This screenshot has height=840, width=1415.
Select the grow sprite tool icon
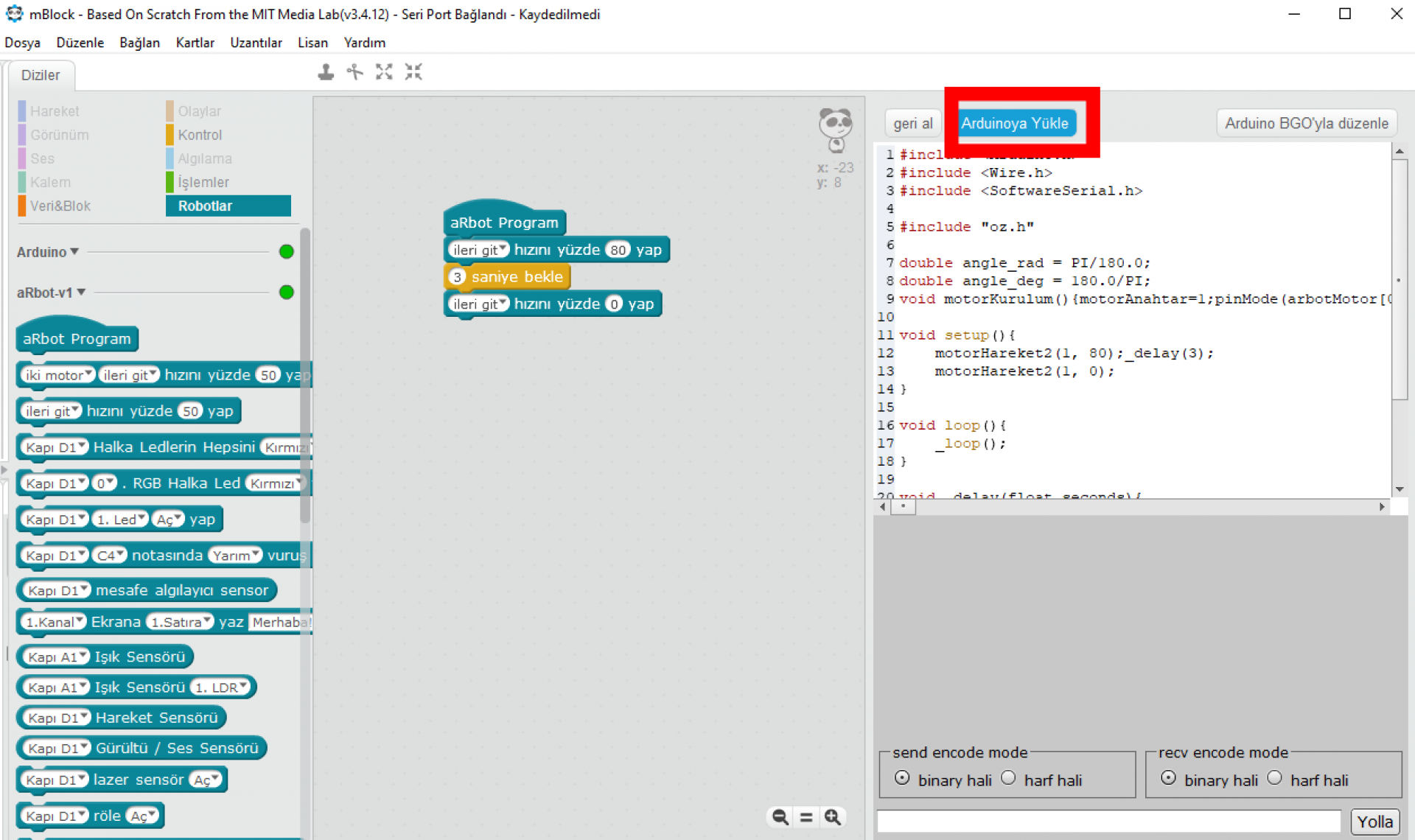[384, 71]
